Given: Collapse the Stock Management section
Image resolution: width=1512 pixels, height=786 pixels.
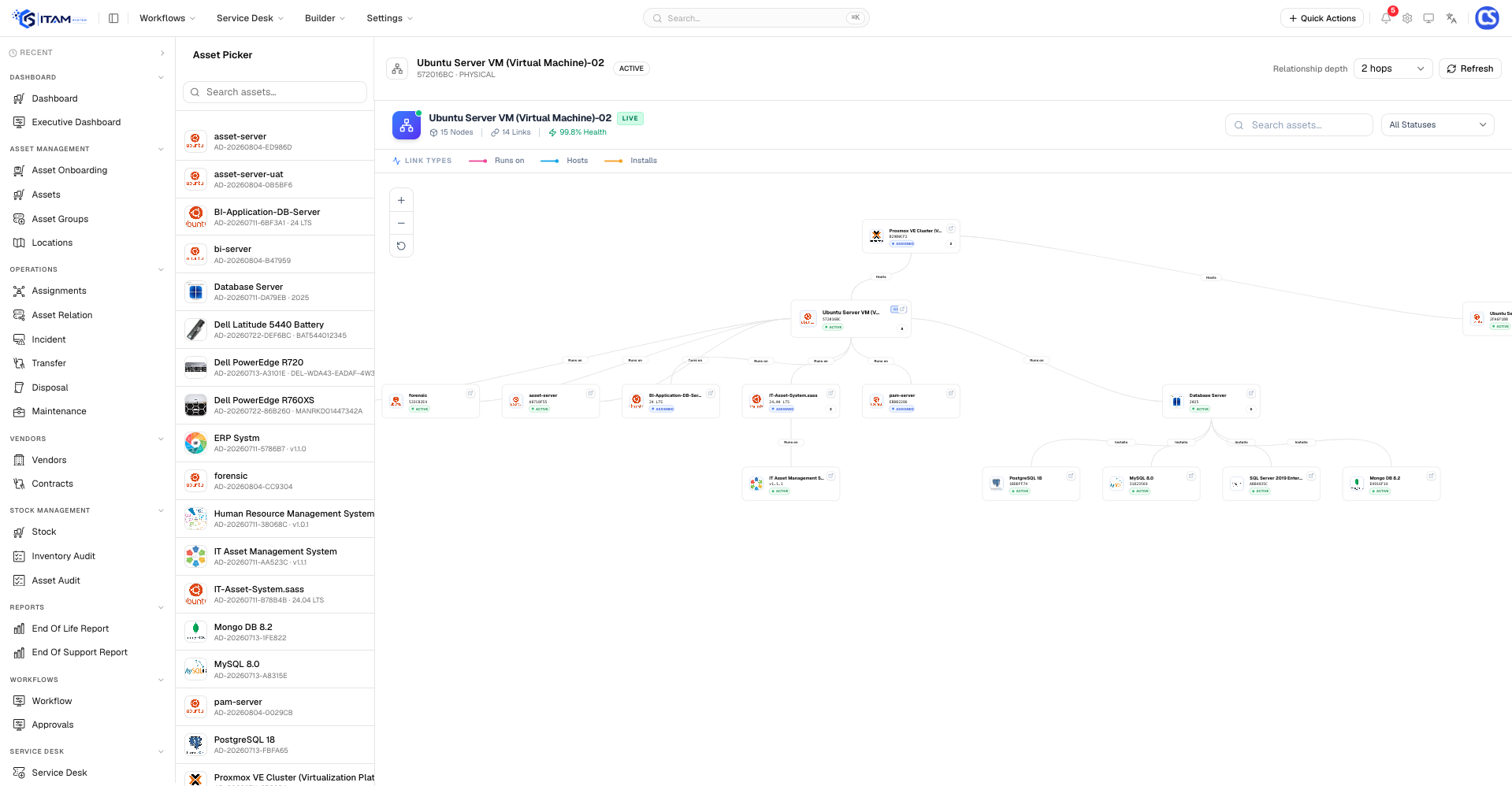Looking at the screenshot, I should pos(161,510).
